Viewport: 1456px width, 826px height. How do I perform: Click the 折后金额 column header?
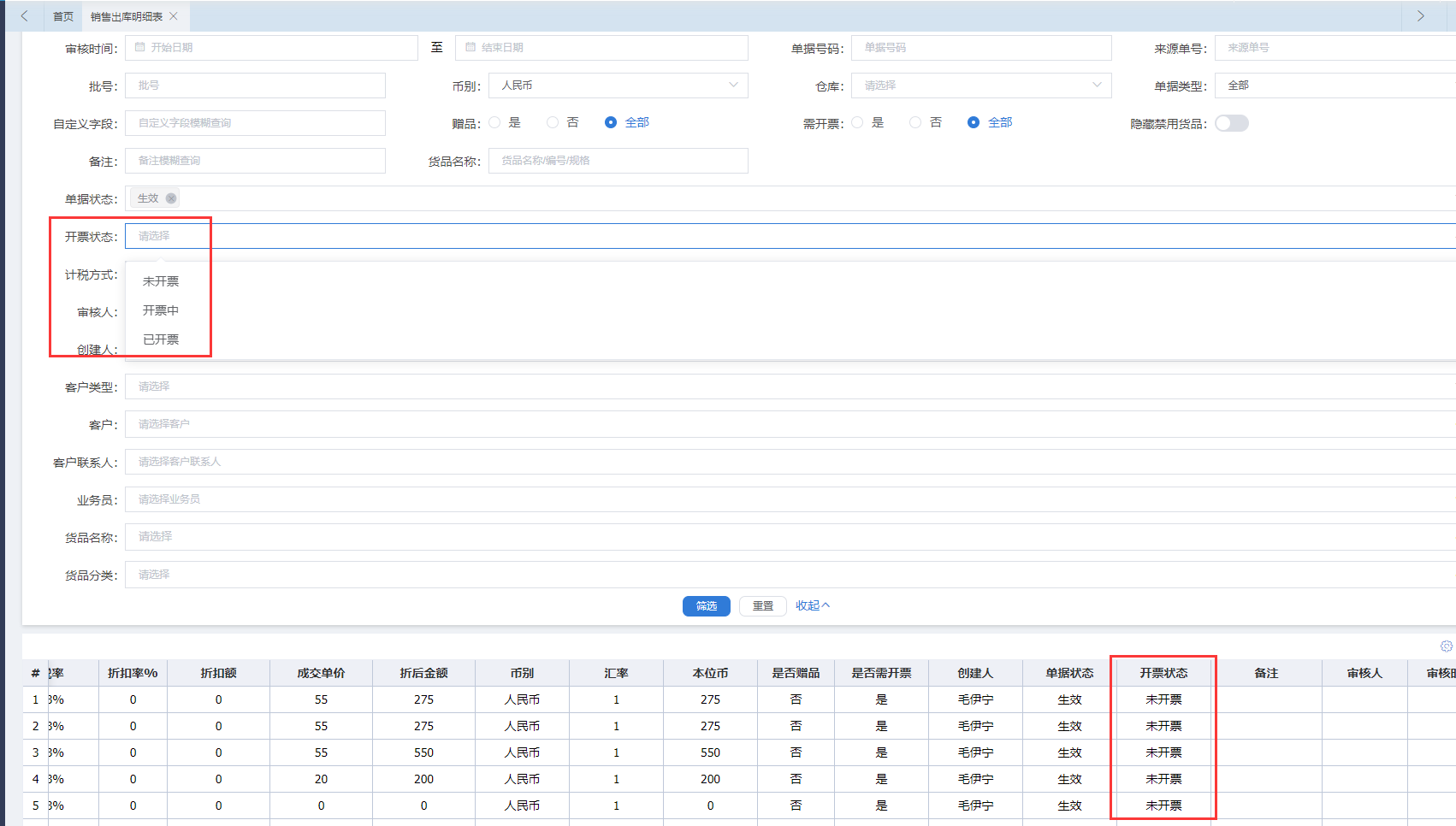coord(423,673)
